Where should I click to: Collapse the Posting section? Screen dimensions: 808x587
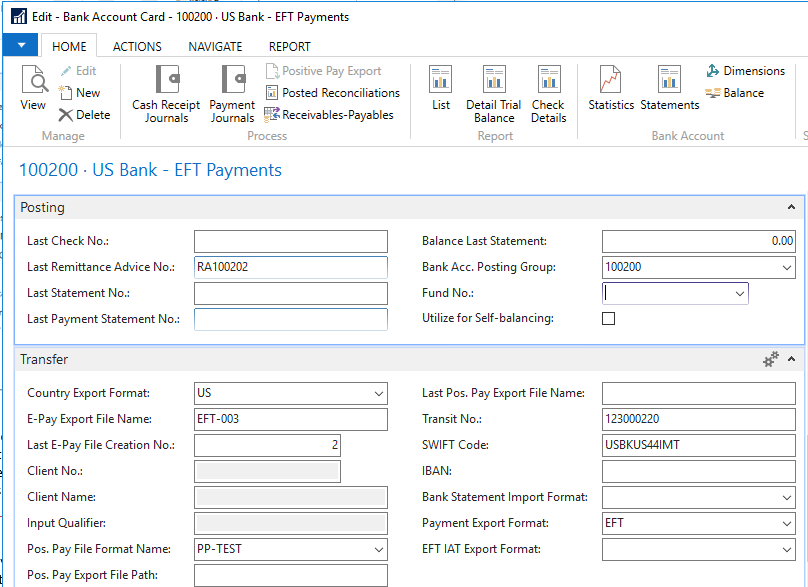(792, 207)
